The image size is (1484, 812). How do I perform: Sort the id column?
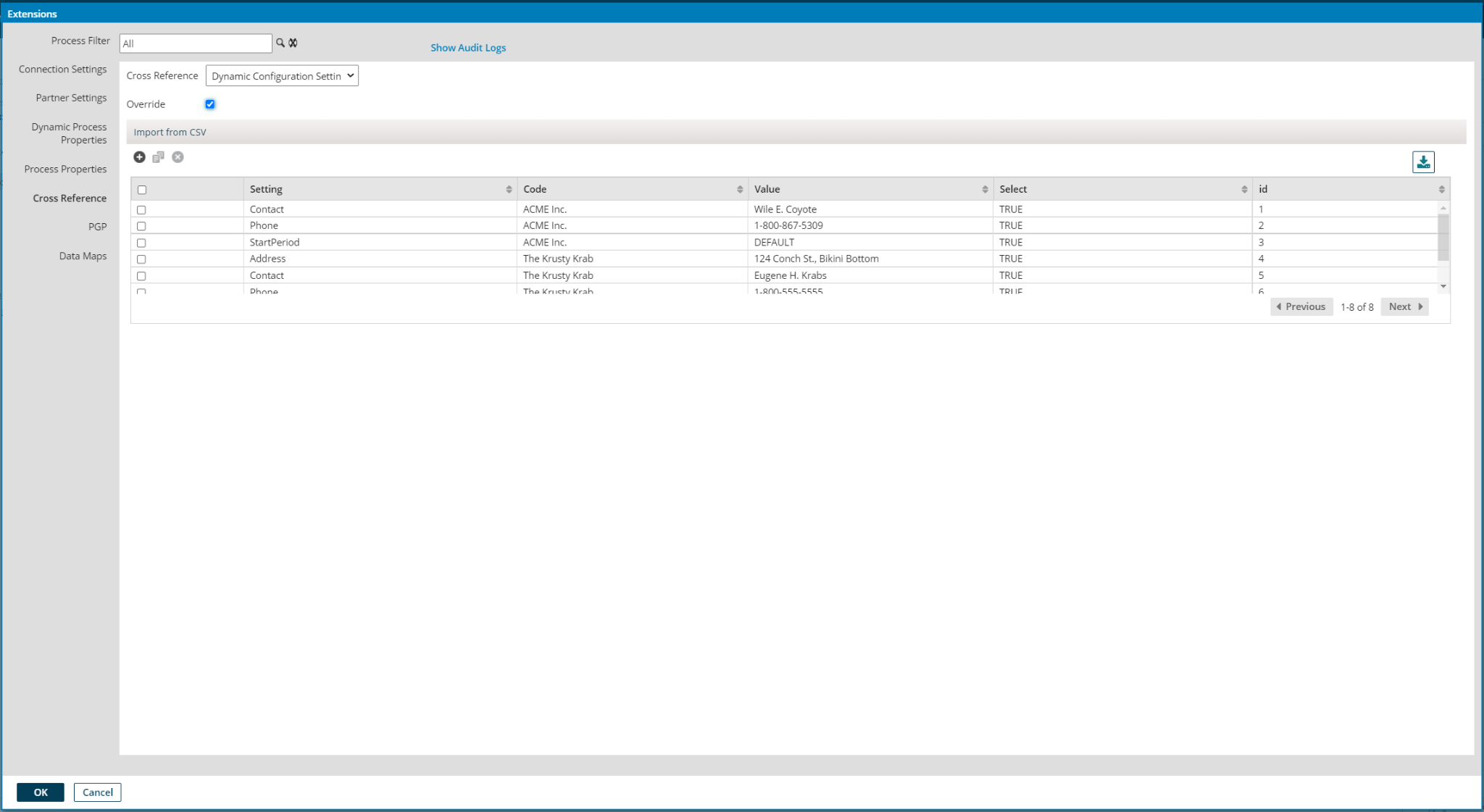pyautogui.click(x=1441, y=189)
